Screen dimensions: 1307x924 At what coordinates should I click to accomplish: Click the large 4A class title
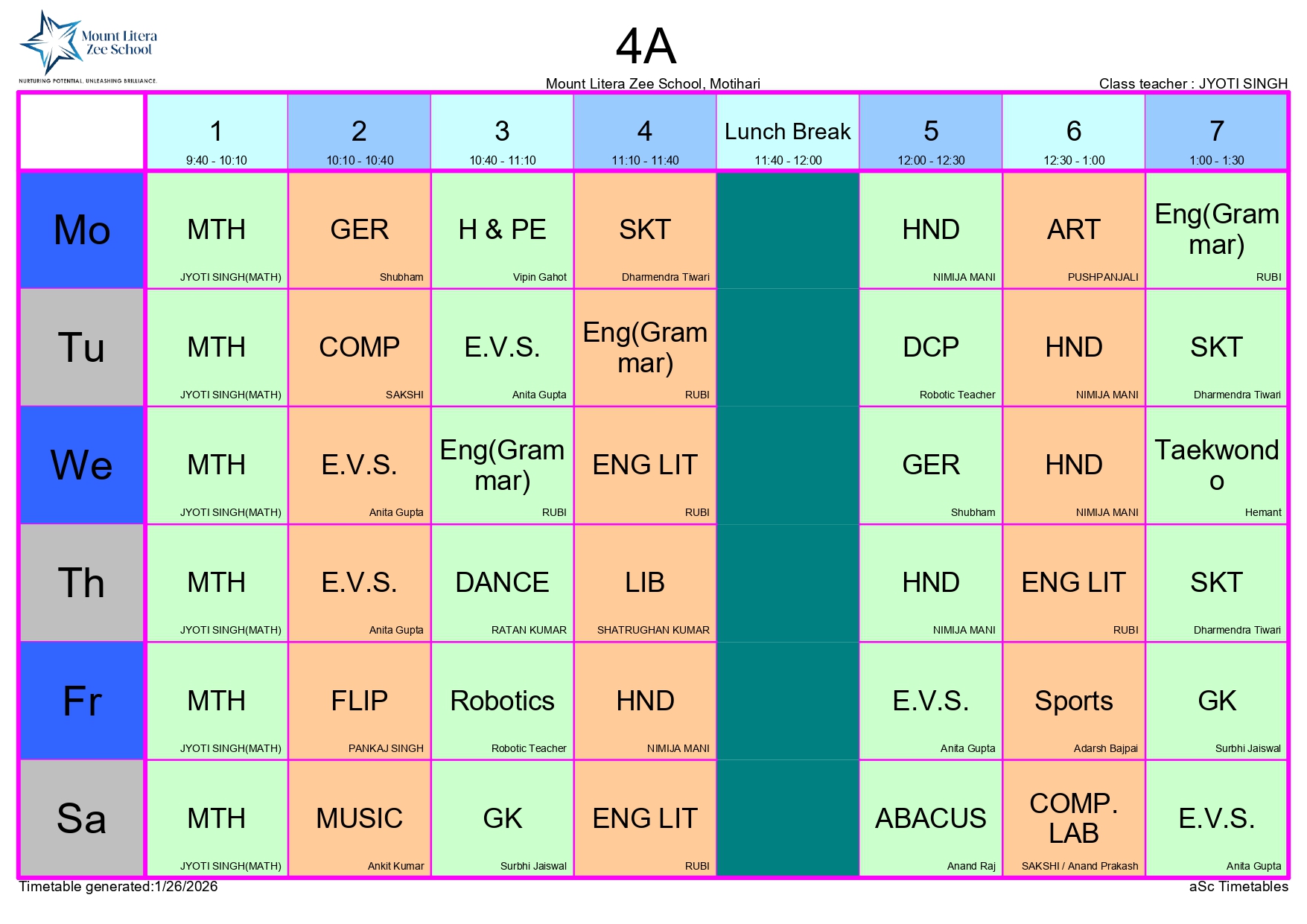click(x=646, y=47)
